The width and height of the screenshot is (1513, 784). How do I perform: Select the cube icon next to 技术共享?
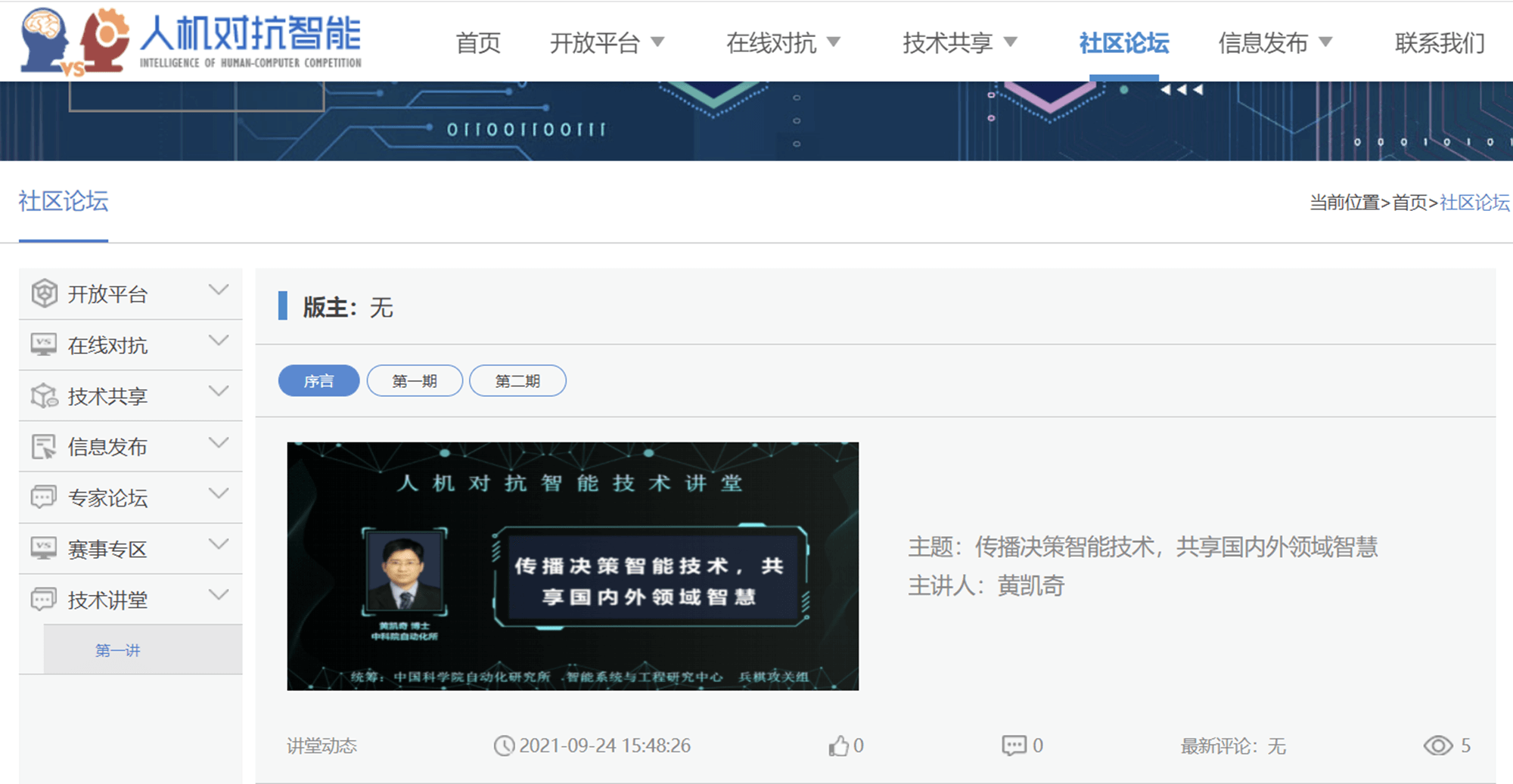45,395
